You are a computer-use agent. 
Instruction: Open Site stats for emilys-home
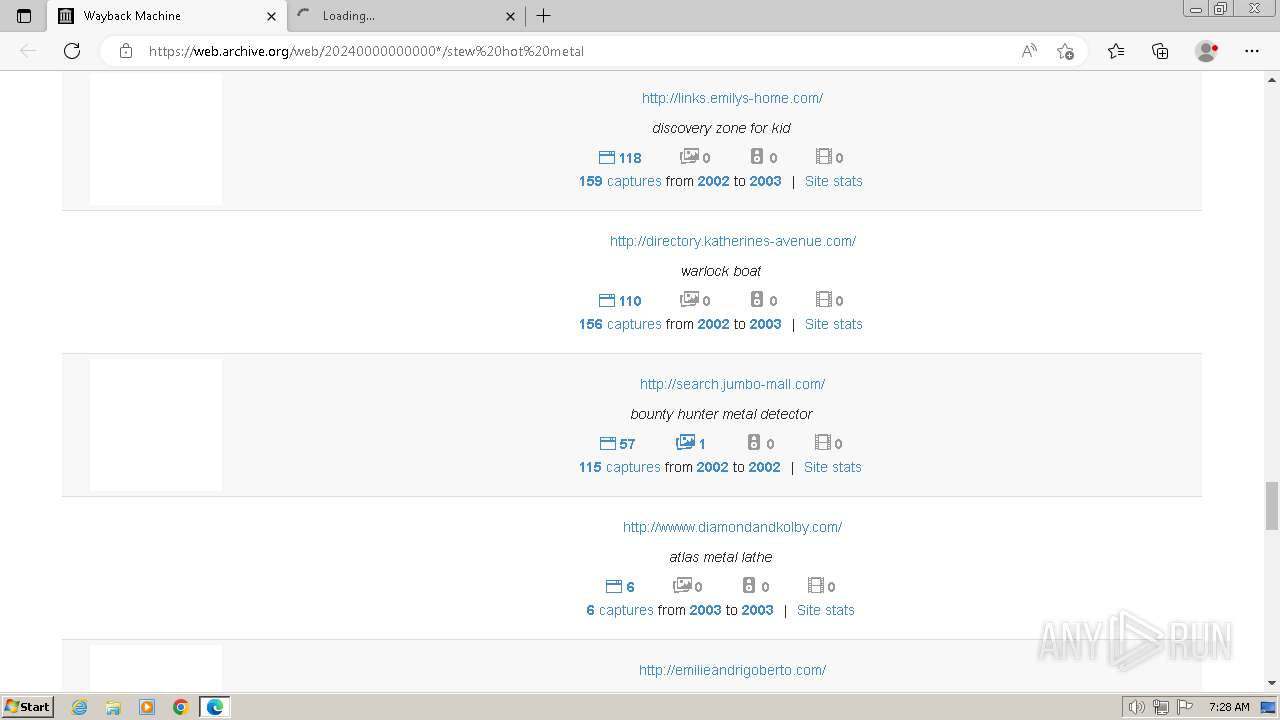pos(833,181)
